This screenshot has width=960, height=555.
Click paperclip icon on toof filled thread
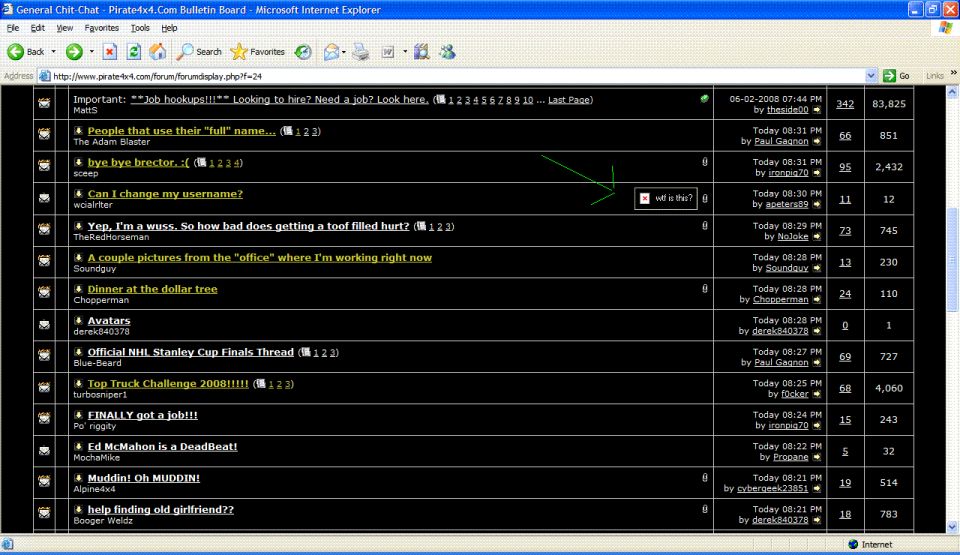[705, 225]
